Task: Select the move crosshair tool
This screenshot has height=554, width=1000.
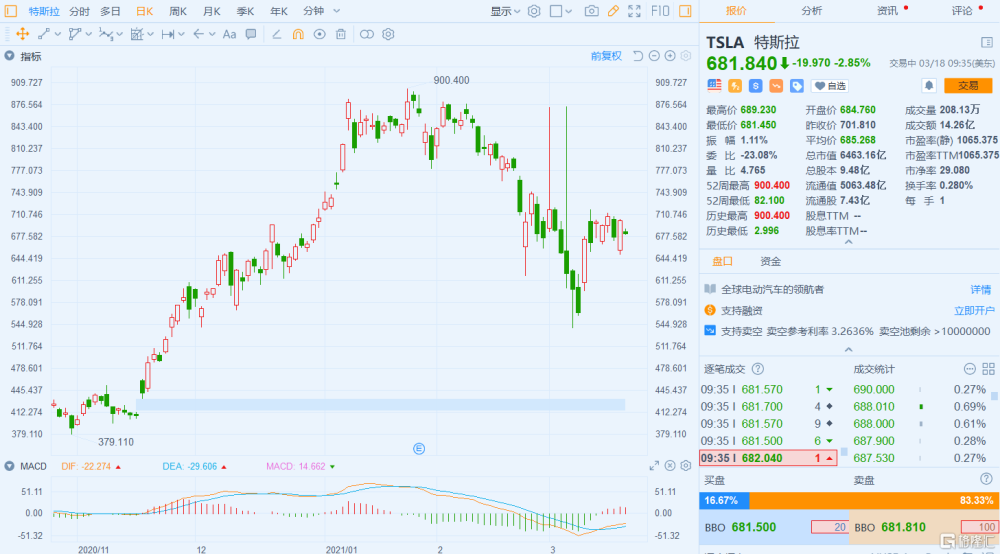Action: 22,34
